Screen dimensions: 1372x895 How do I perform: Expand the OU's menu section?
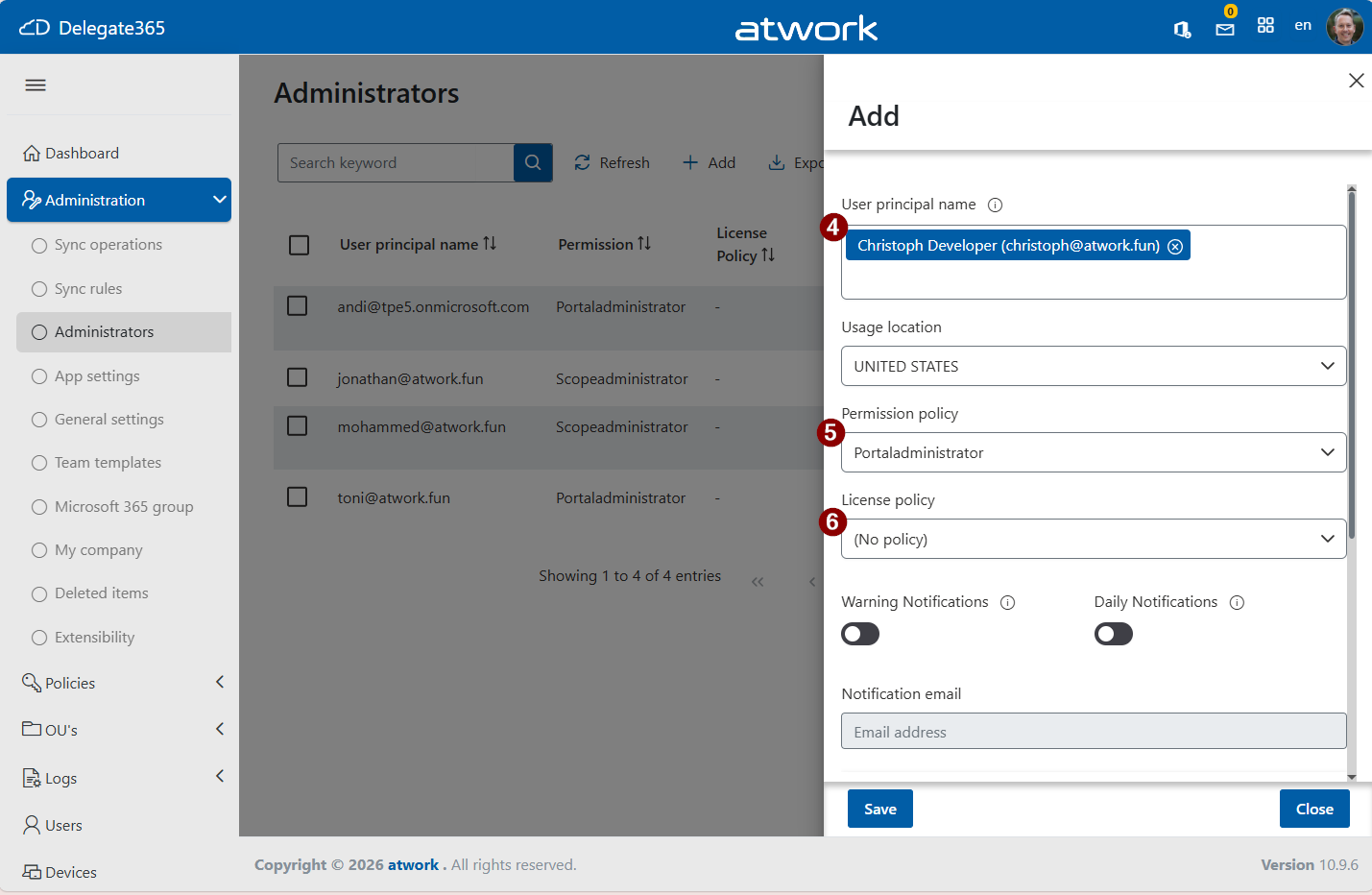[x=119, y=730]
